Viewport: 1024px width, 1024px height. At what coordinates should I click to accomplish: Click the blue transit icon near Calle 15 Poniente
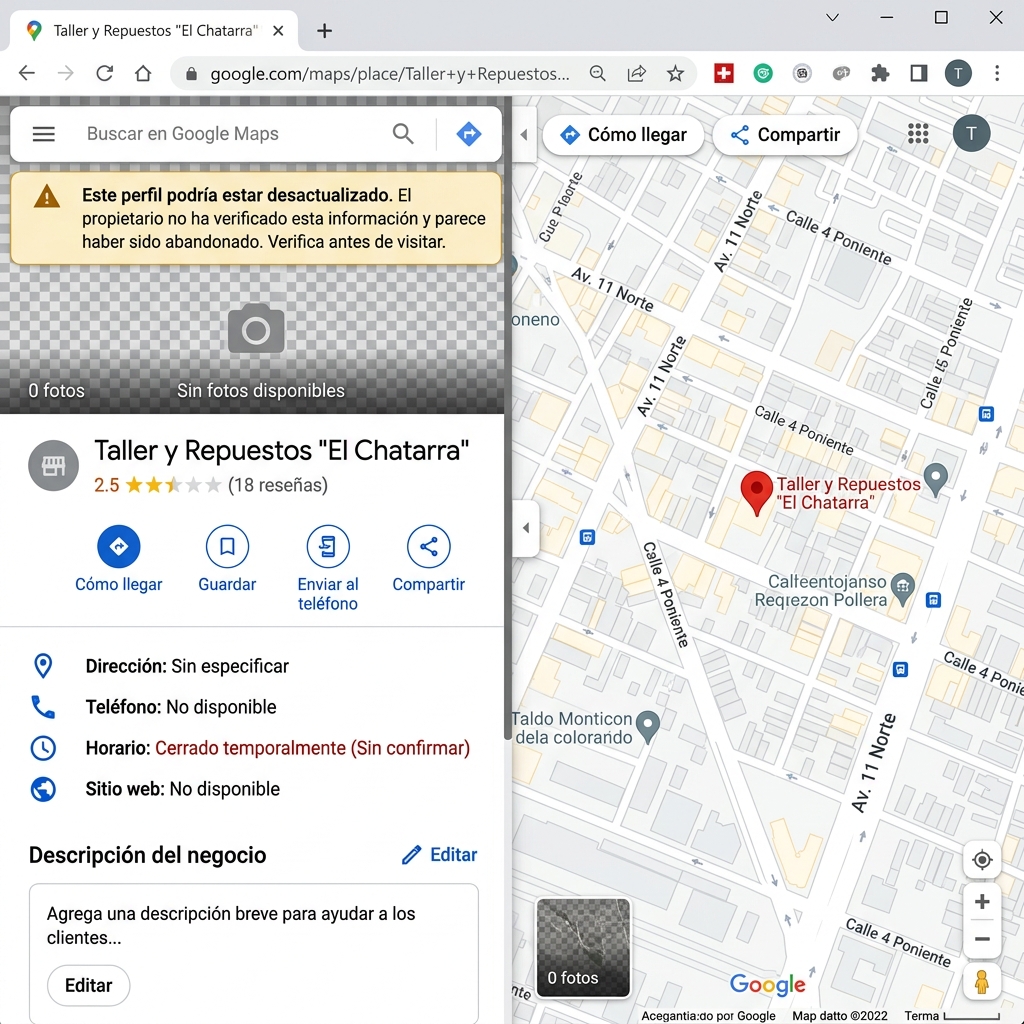coord(986,413)
